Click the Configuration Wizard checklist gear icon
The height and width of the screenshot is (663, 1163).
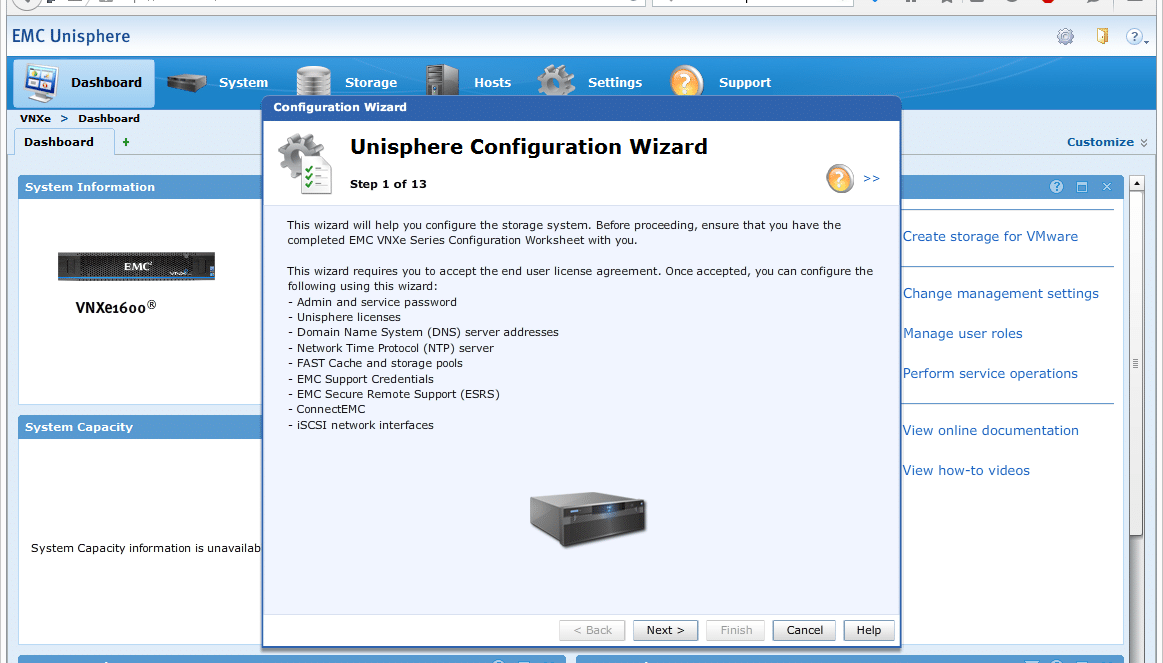(305, 164)
